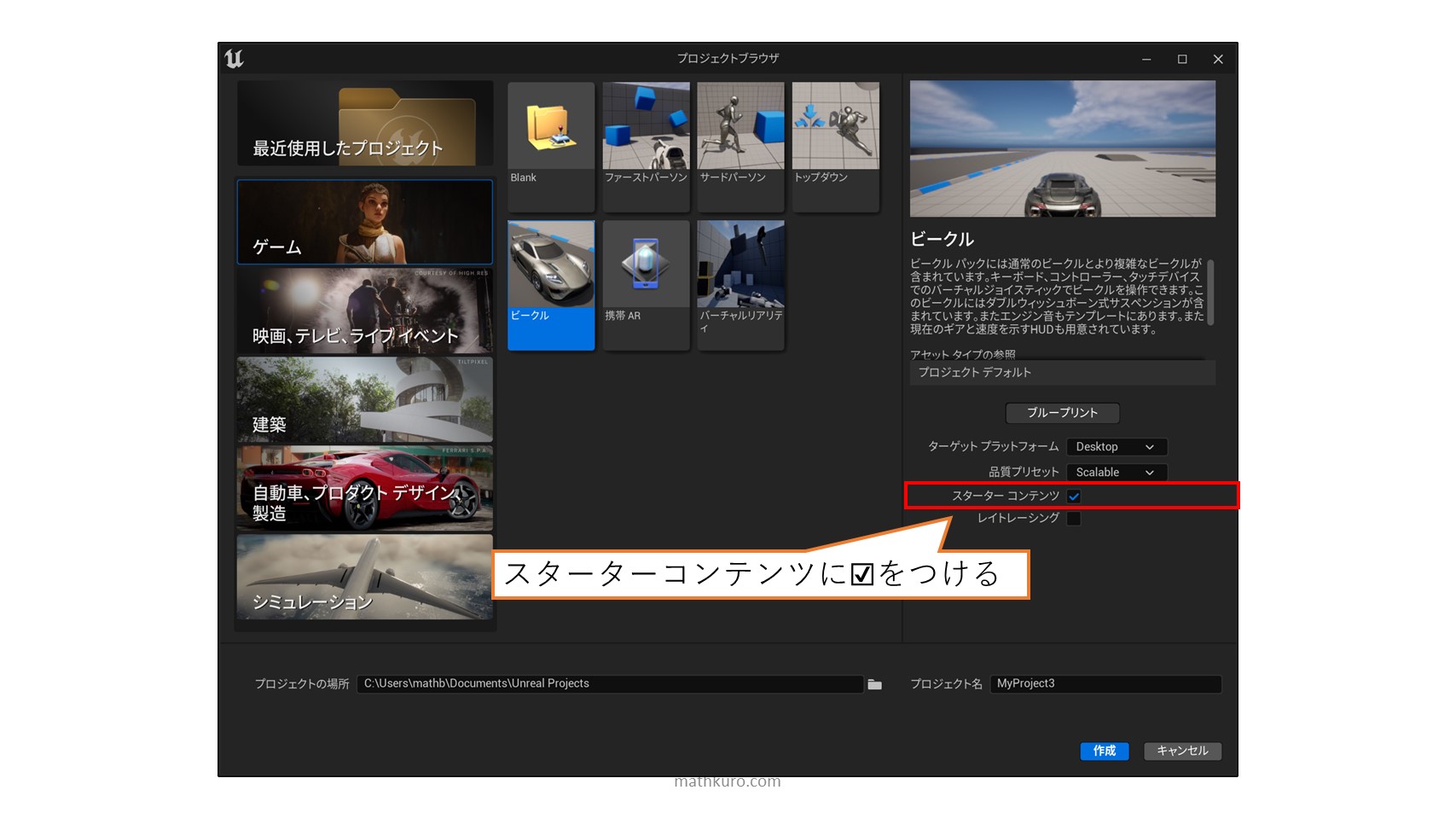The image size is (1456, 819).
Task: Click the 作成 button
Action: pyautogui.click(x=1105, y=751)
